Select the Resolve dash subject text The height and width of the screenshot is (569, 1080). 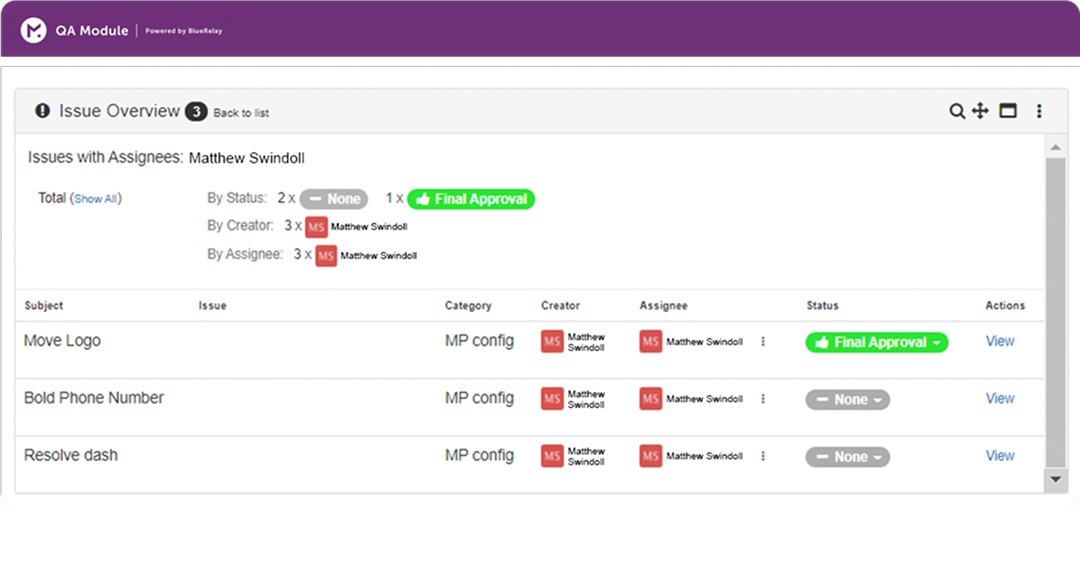point(70,455)
